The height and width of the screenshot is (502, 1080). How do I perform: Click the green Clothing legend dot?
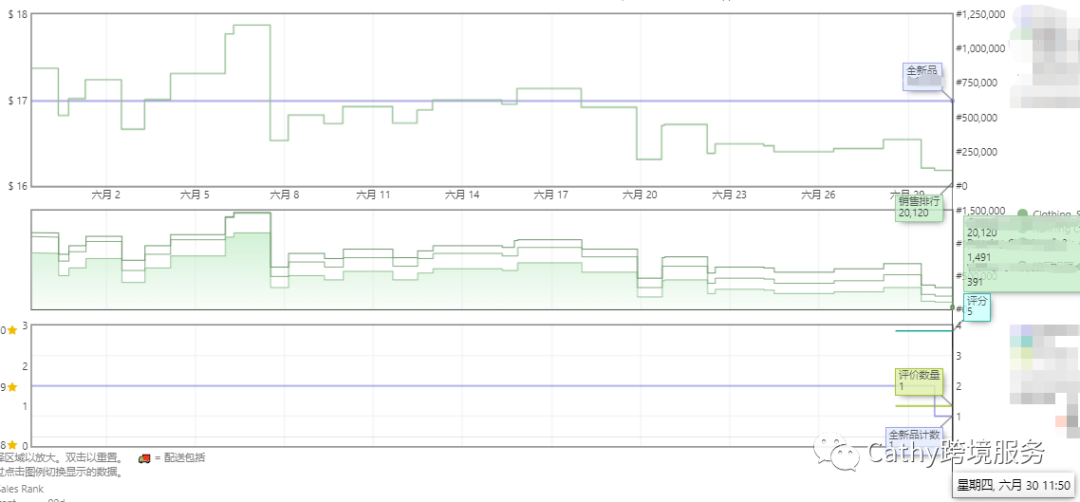1022,213
